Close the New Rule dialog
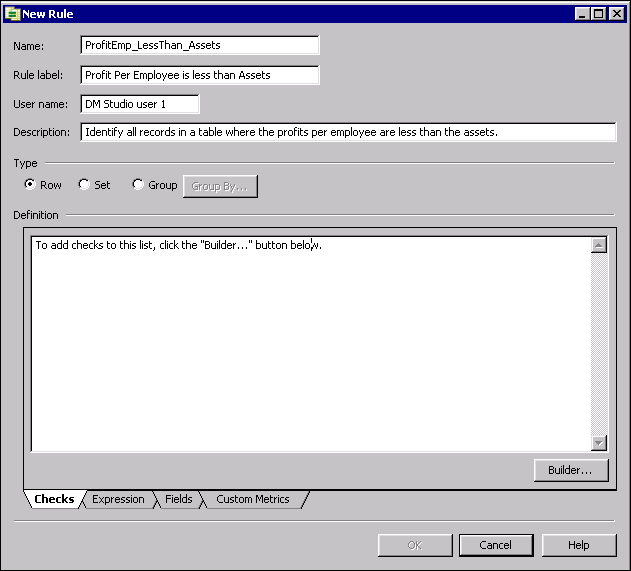Screen dimensions: 631x571 click(x=616, y=14)
